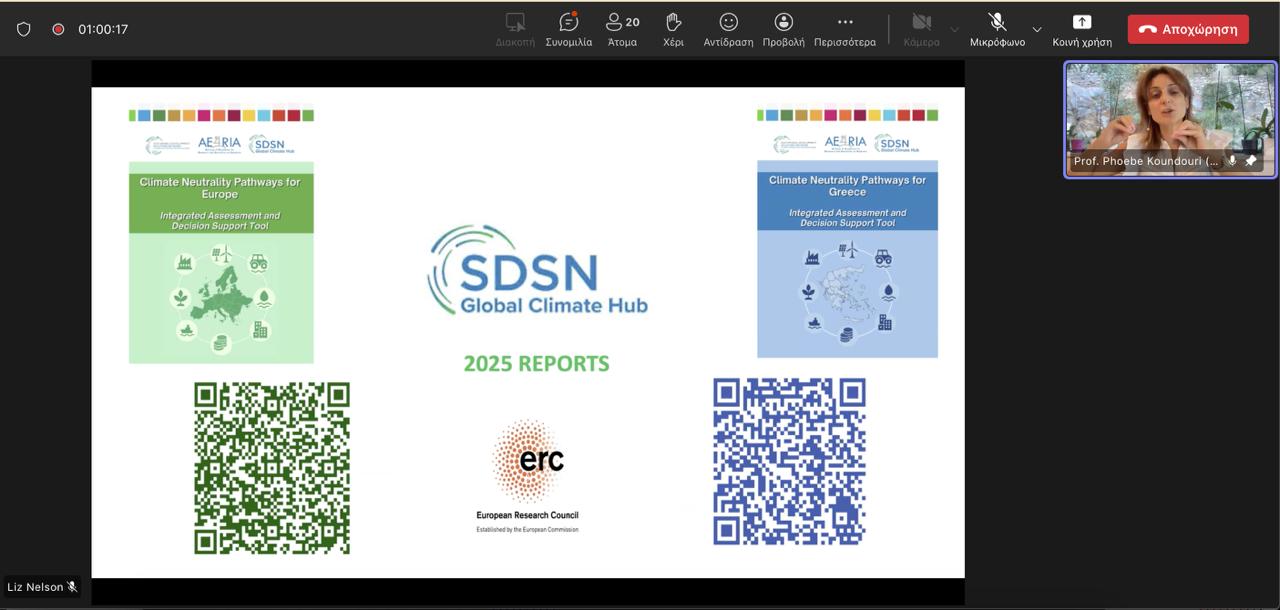Click the red recording indicator
Screen dimensions: 1280x610
(58, 29)
